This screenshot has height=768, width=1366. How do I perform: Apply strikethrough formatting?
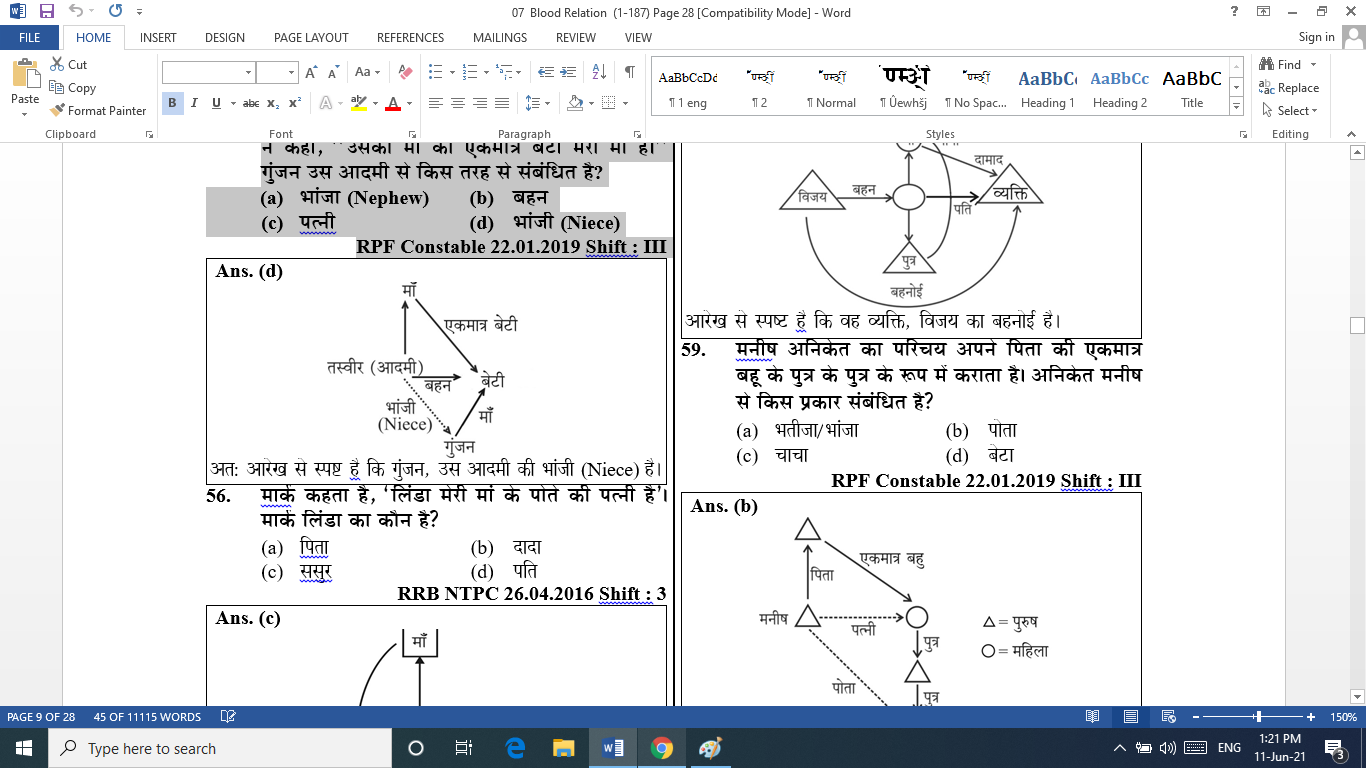(x=251, y=103)
